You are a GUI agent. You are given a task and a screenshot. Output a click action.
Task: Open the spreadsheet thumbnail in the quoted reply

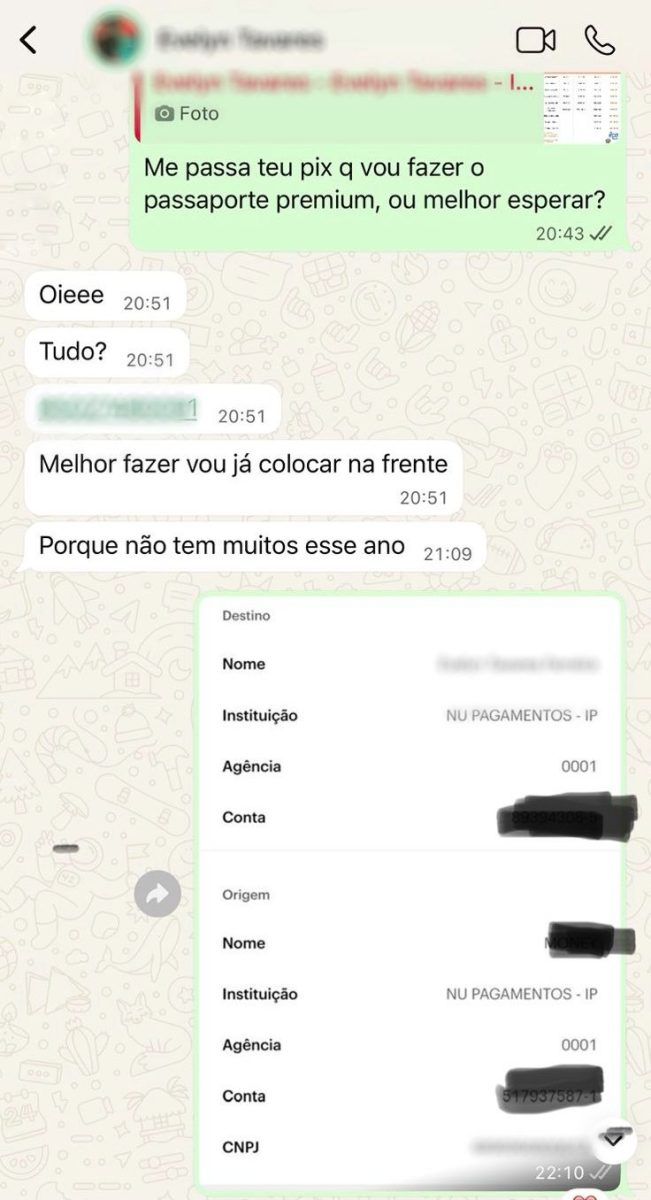582,107
